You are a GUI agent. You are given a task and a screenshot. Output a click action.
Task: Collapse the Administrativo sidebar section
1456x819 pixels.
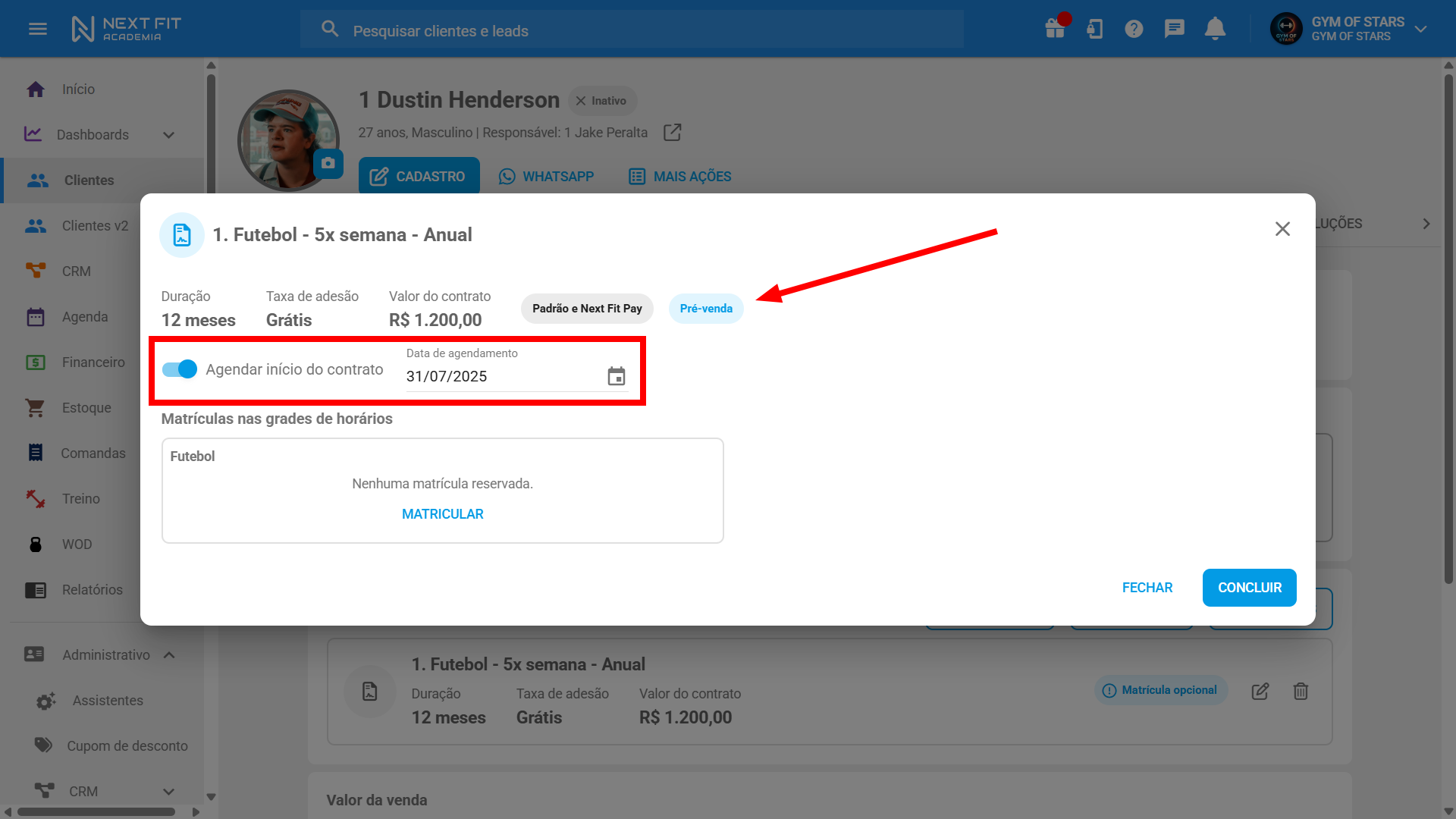169,654
